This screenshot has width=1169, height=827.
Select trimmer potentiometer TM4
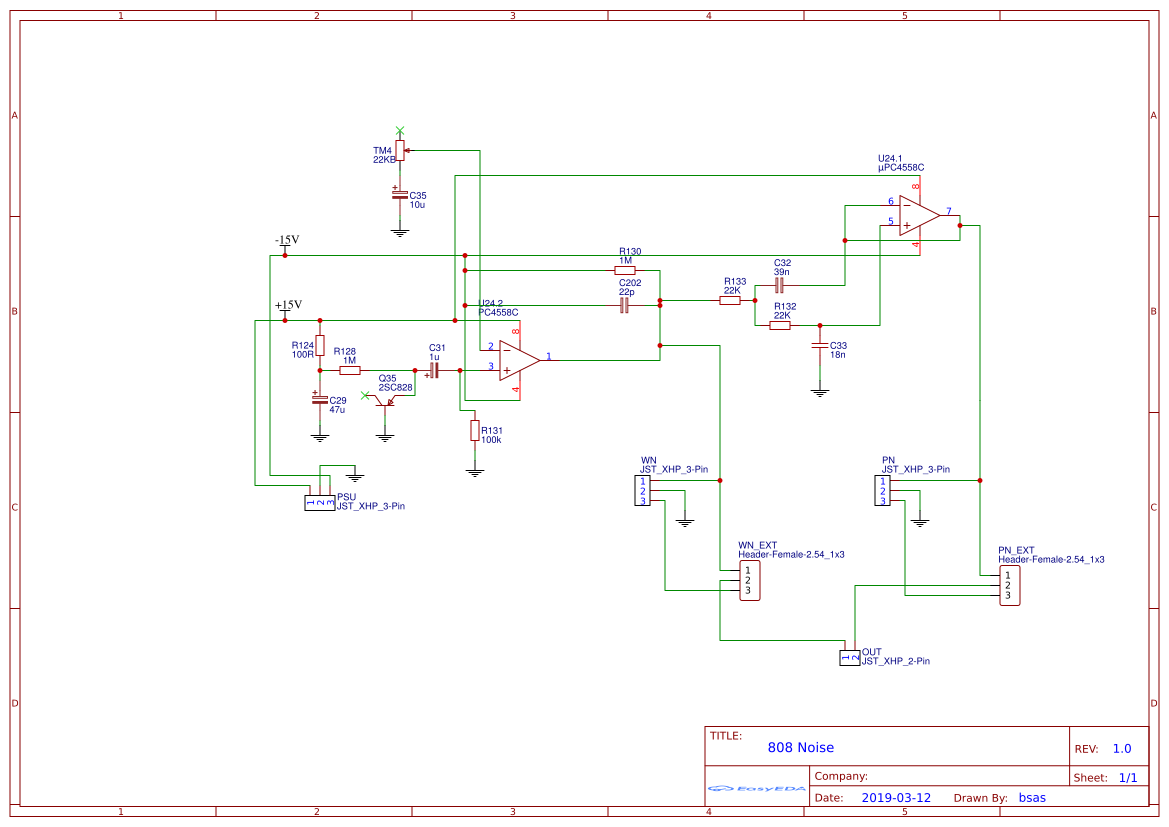[x=400, y=150]
